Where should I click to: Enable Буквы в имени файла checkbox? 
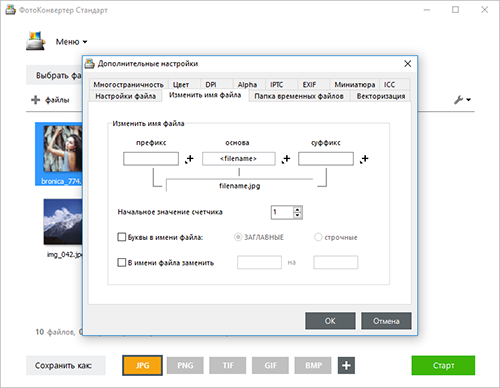(121, 237)
